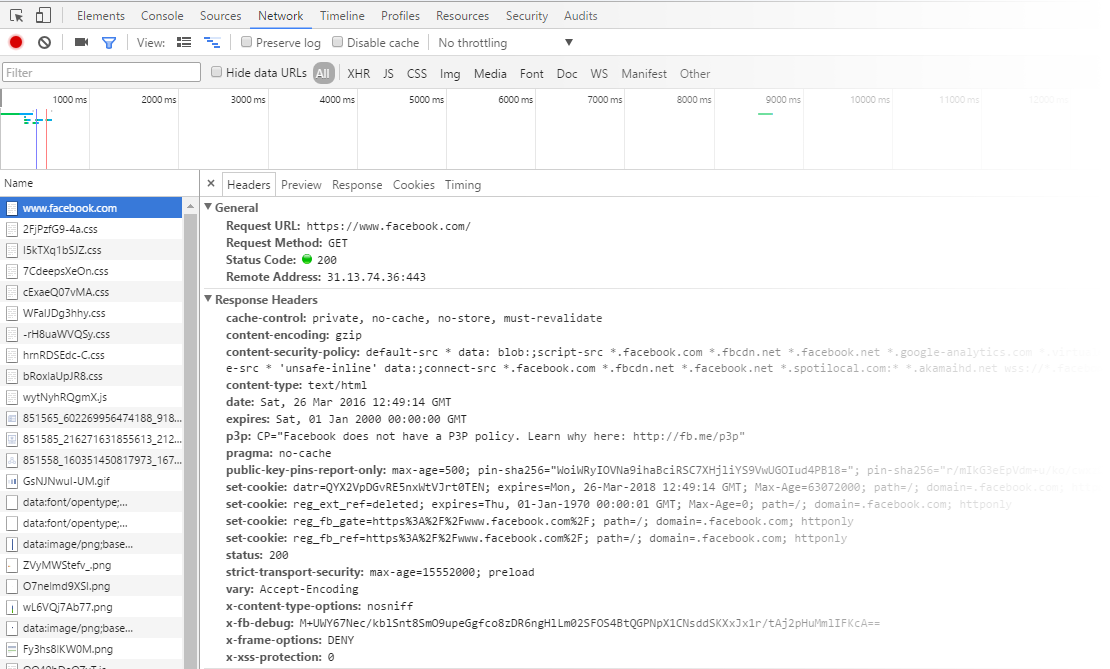The image size is (1110, 669).
Task: Collapse the General section
Action: (208, 207)
